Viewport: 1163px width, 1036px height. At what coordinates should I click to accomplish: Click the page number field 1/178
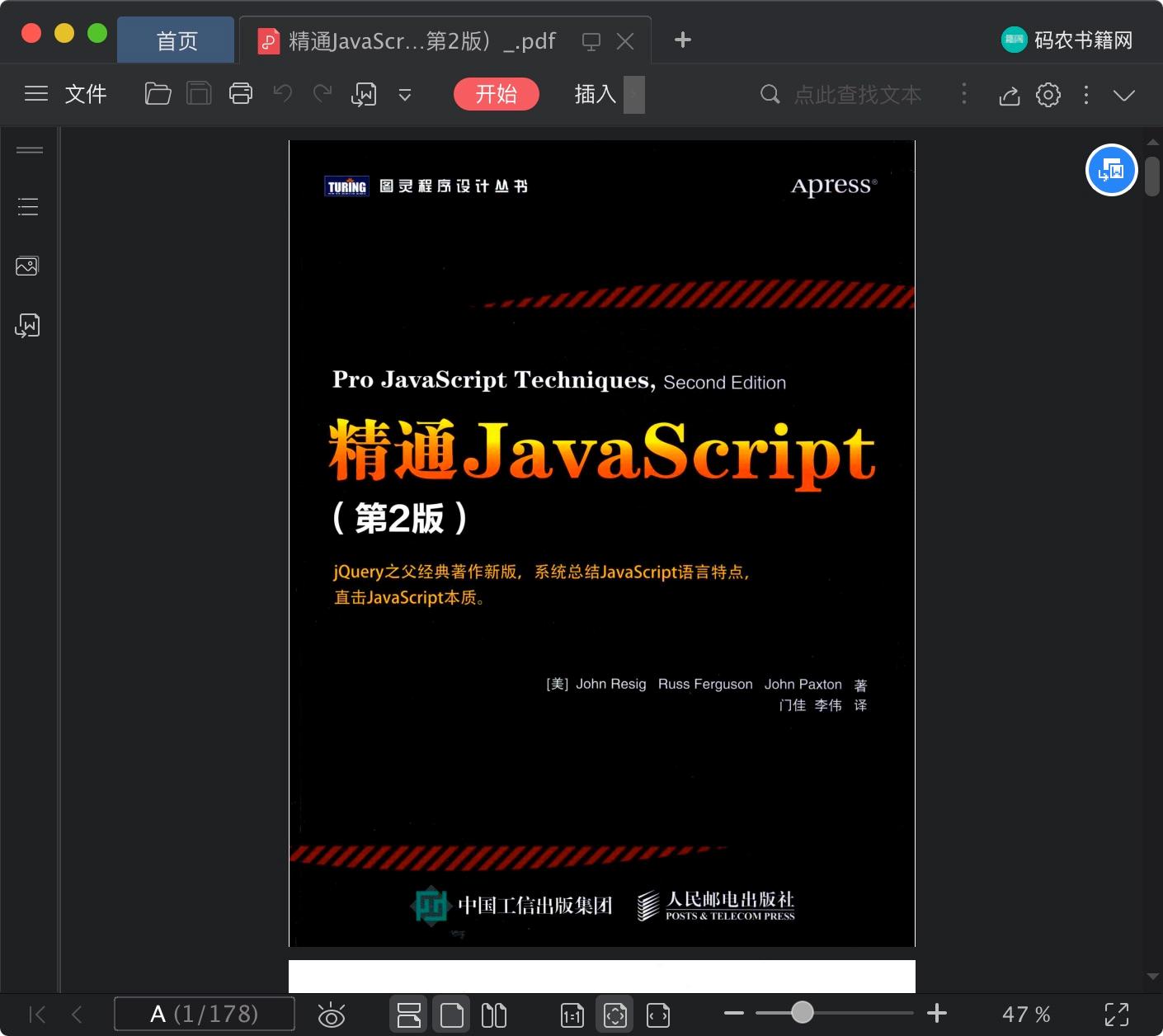coord(205,1014)
